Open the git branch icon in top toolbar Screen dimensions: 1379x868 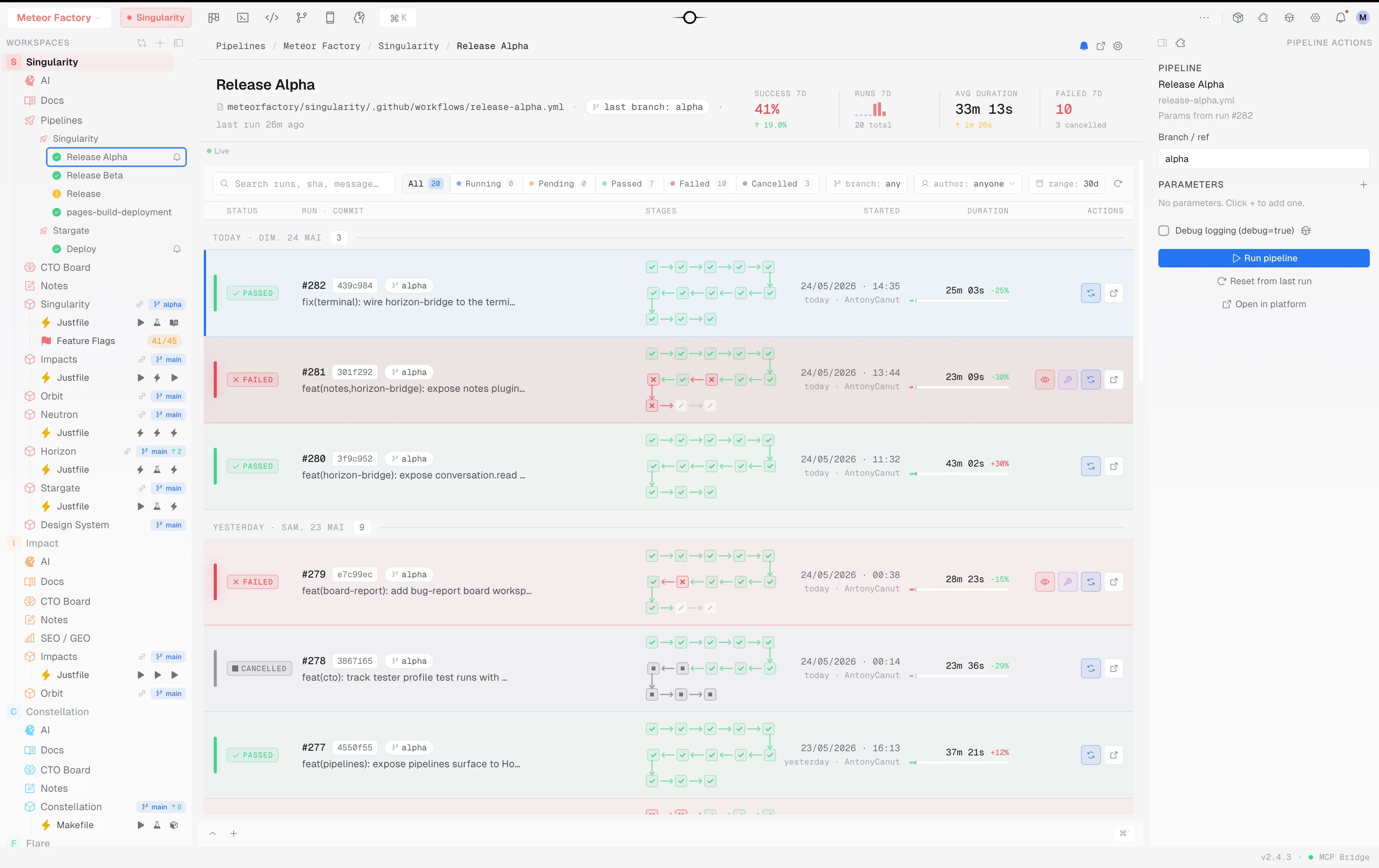(x=301, y=18)
